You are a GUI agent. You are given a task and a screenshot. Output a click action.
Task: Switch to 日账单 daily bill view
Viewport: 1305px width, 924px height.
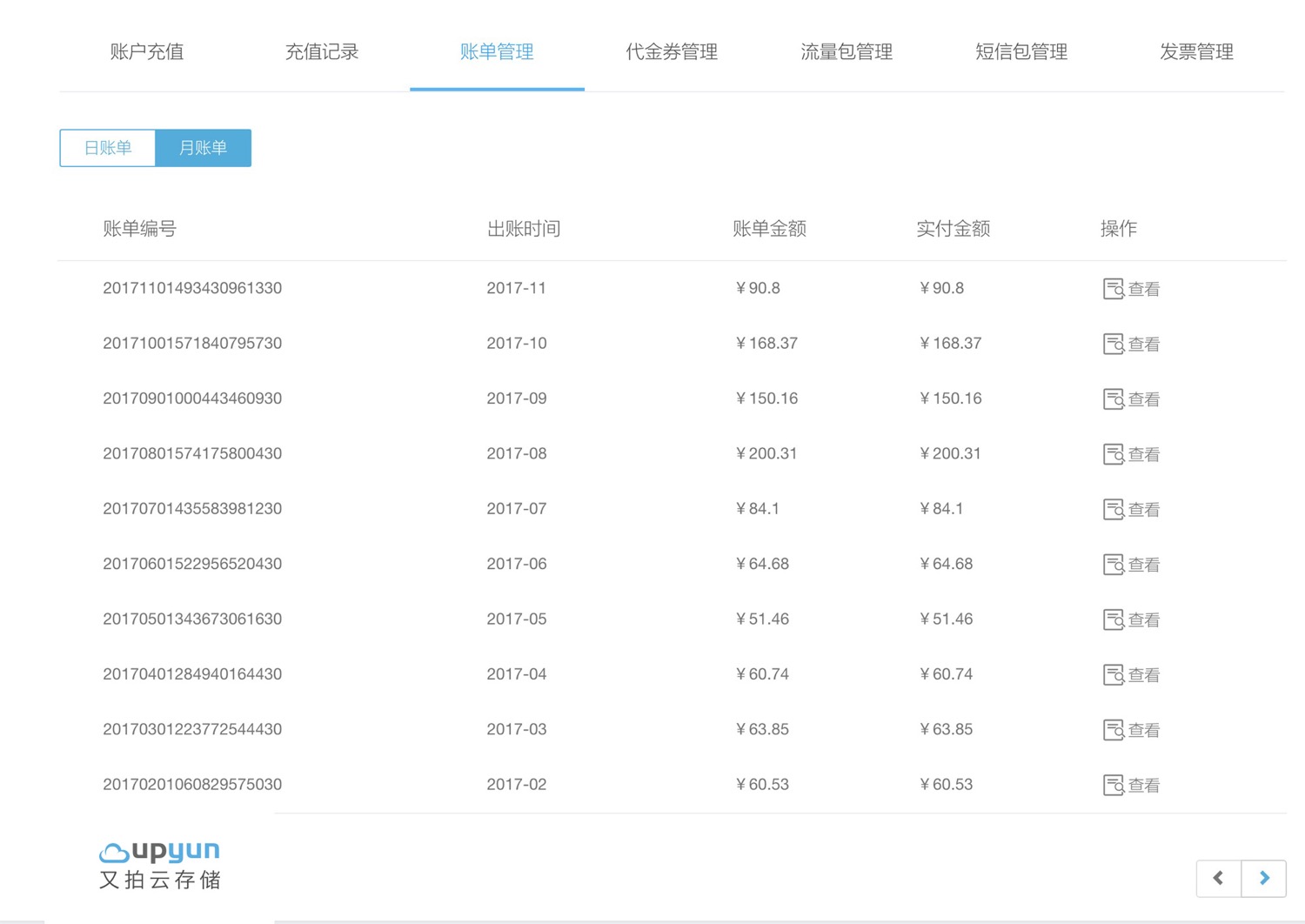108,148
